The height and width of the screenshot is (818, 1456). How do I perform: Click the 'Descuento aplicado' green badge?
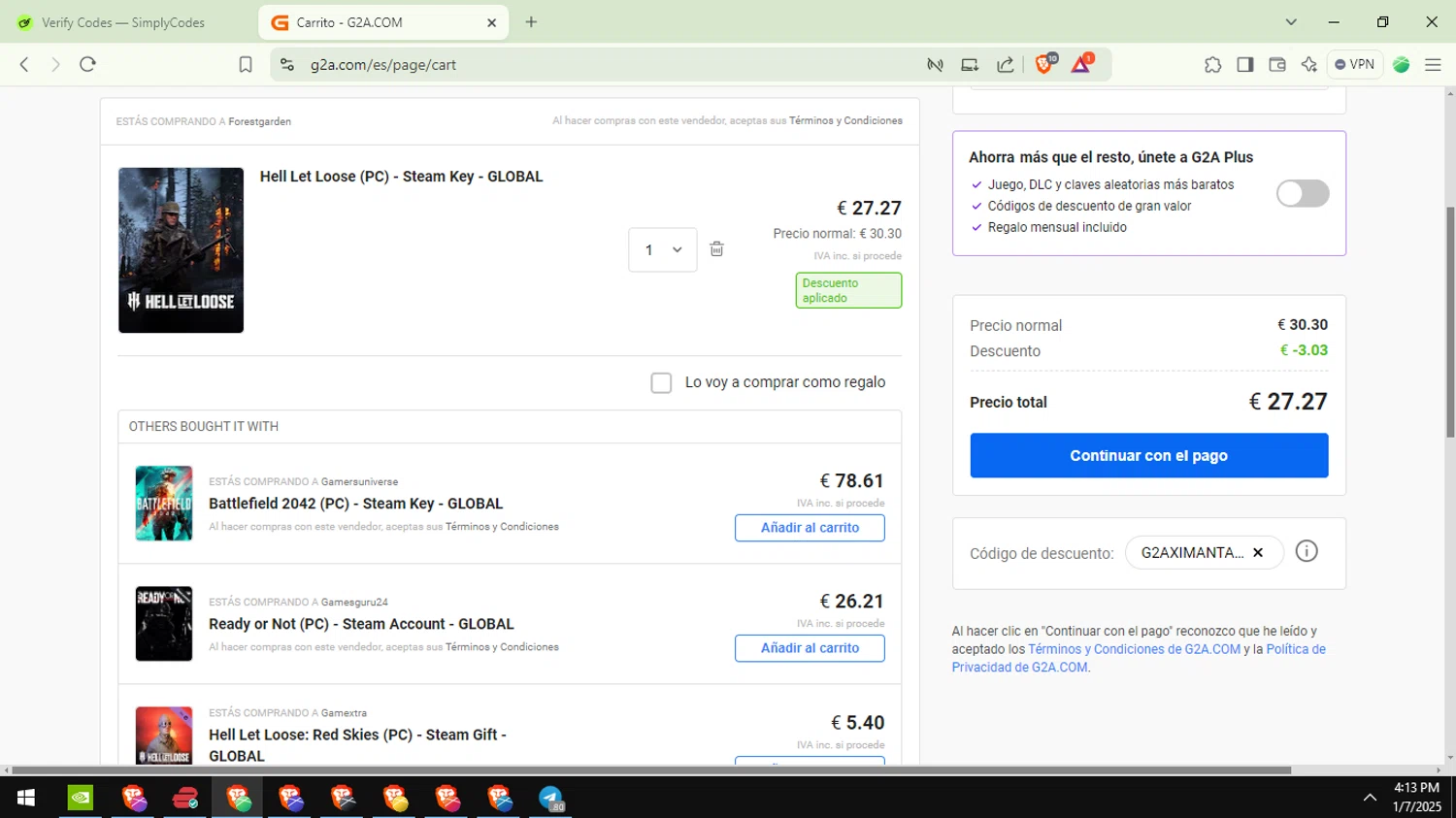tap(848, 290)
